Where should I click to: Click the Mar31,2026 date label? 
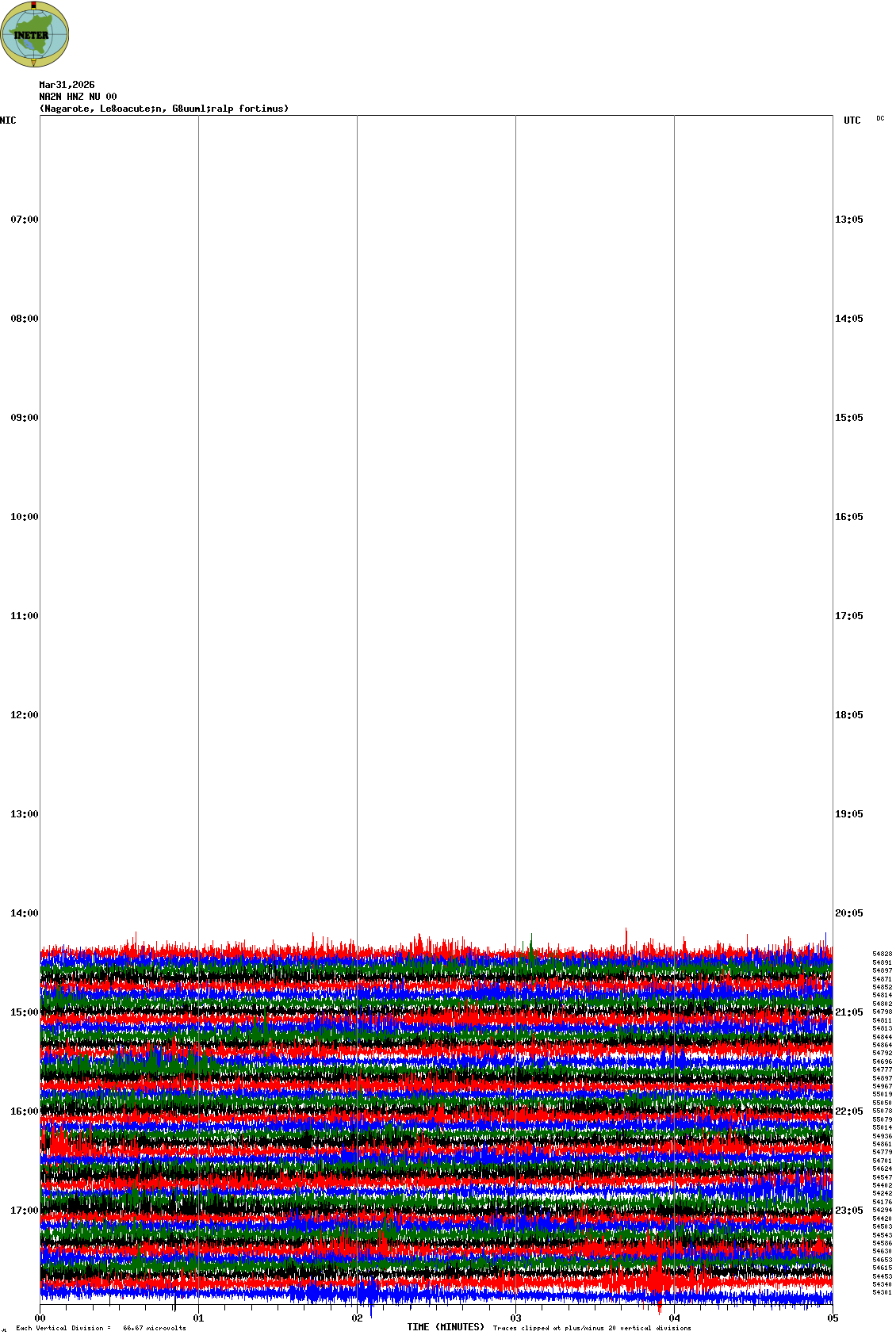coord(67,85)
